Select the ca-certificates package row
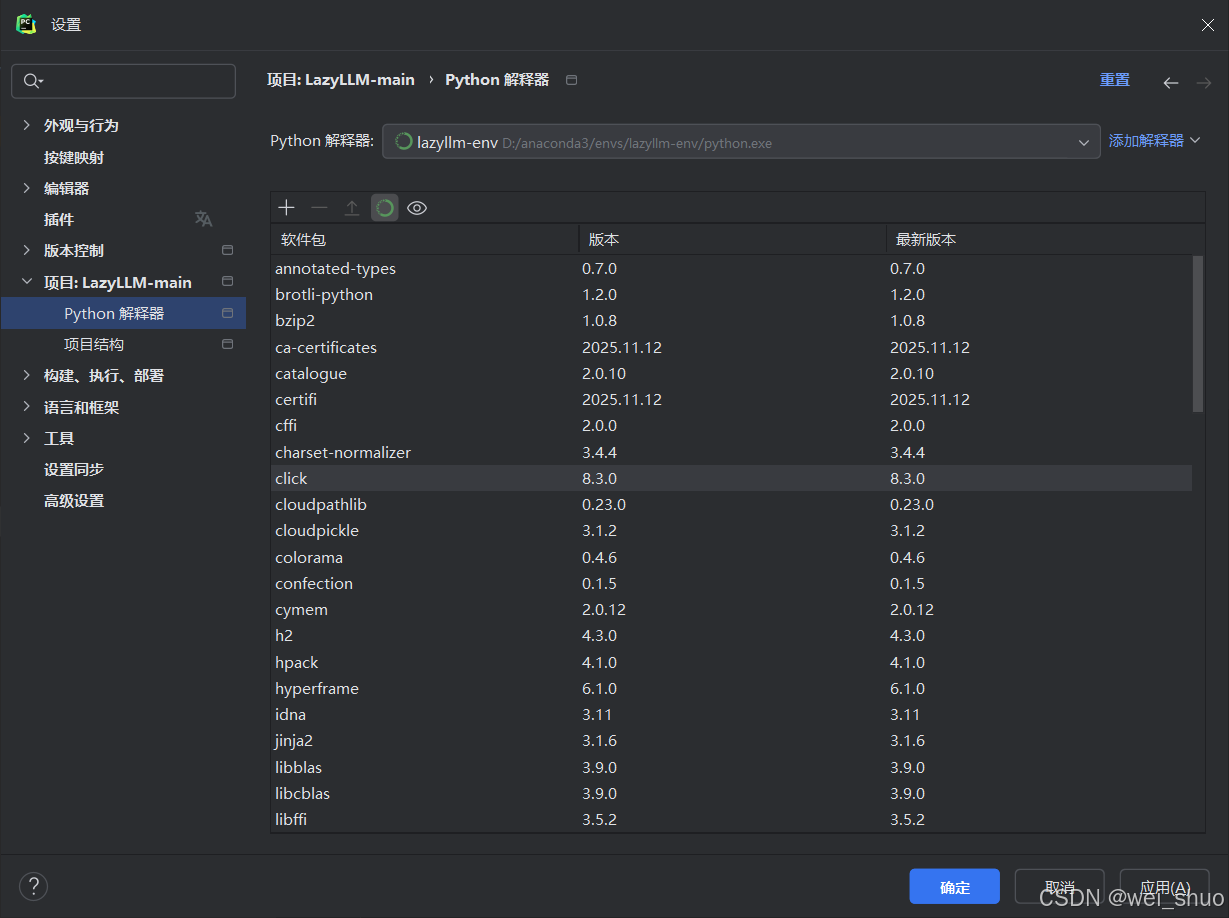Viewport: 1229px width, 918px height. tap(731, 347)
